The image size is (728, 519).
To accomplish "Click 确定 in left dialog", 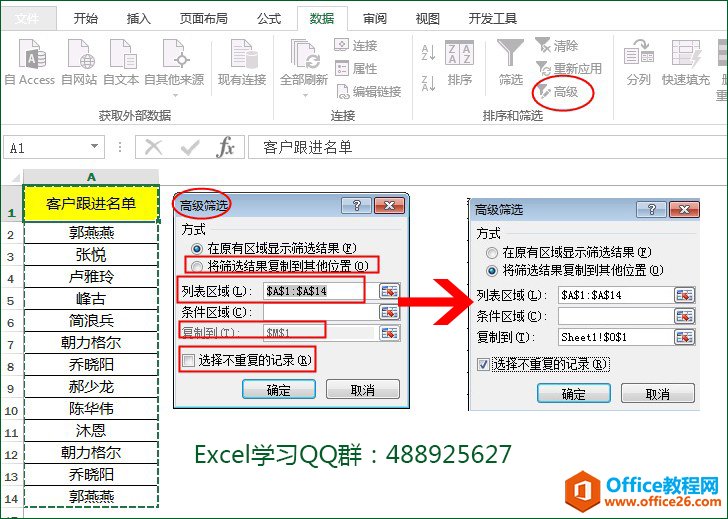I will [279, 389].
